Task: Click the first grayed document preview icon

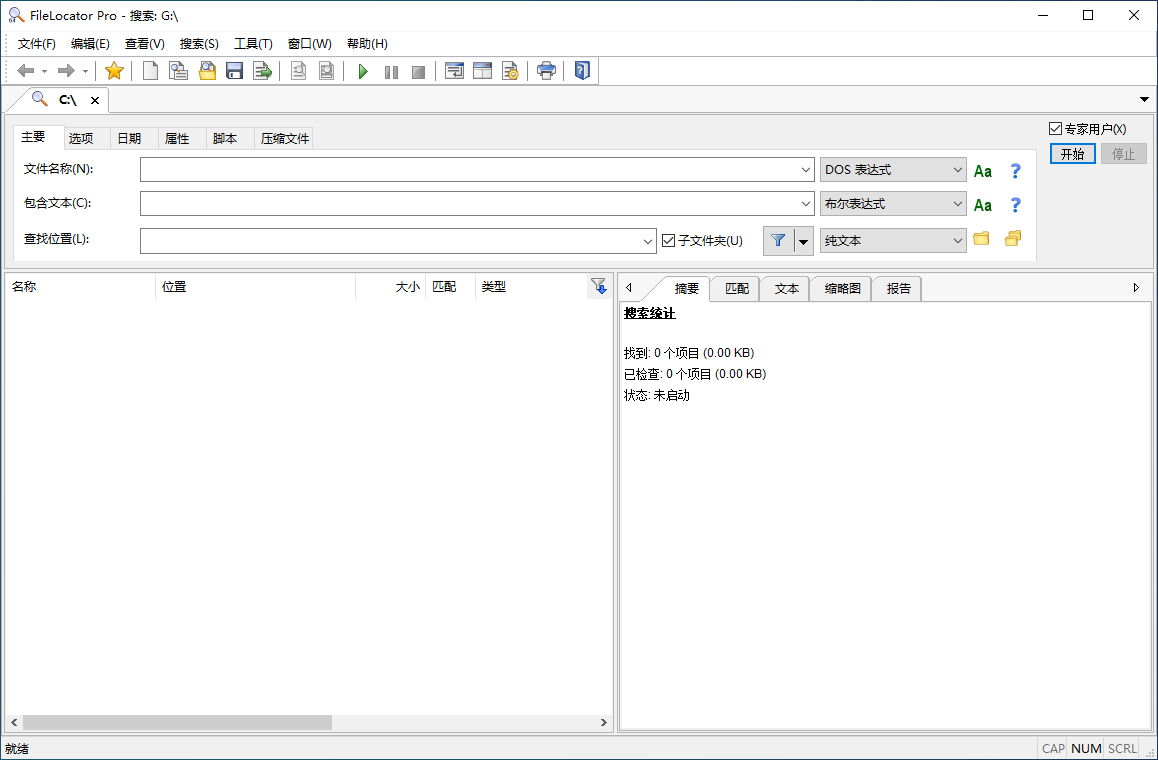Action: [x=298, y=71]
